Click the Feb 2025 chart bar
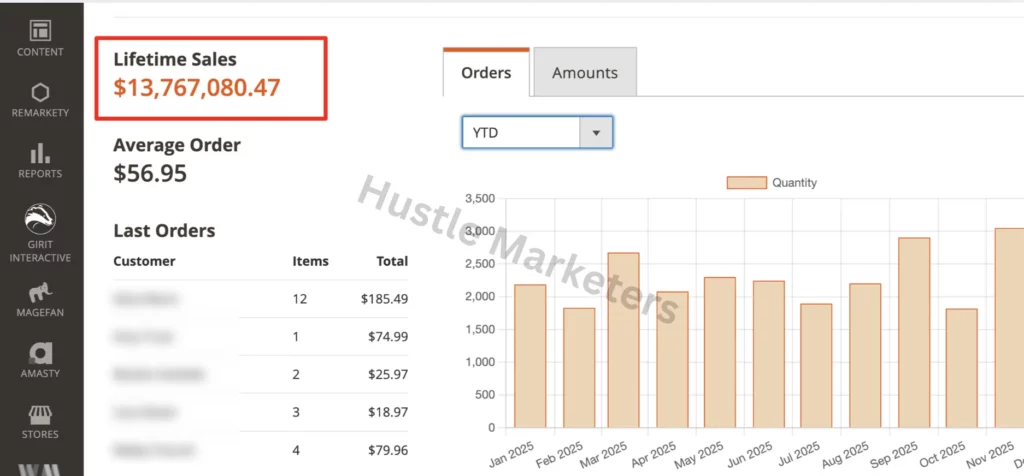This screenshot has width=1024, height=476. [579, 368]
